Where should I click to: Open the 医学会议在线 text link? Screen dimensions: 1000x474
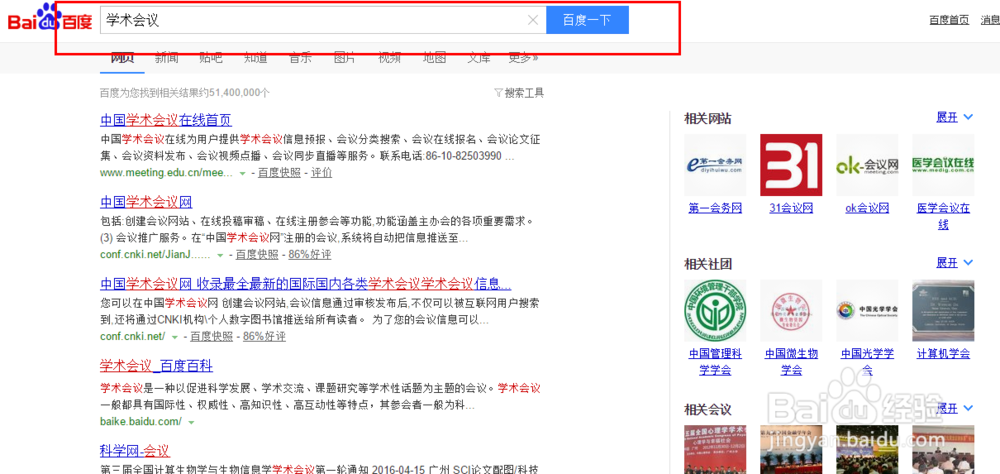point(943,216)
